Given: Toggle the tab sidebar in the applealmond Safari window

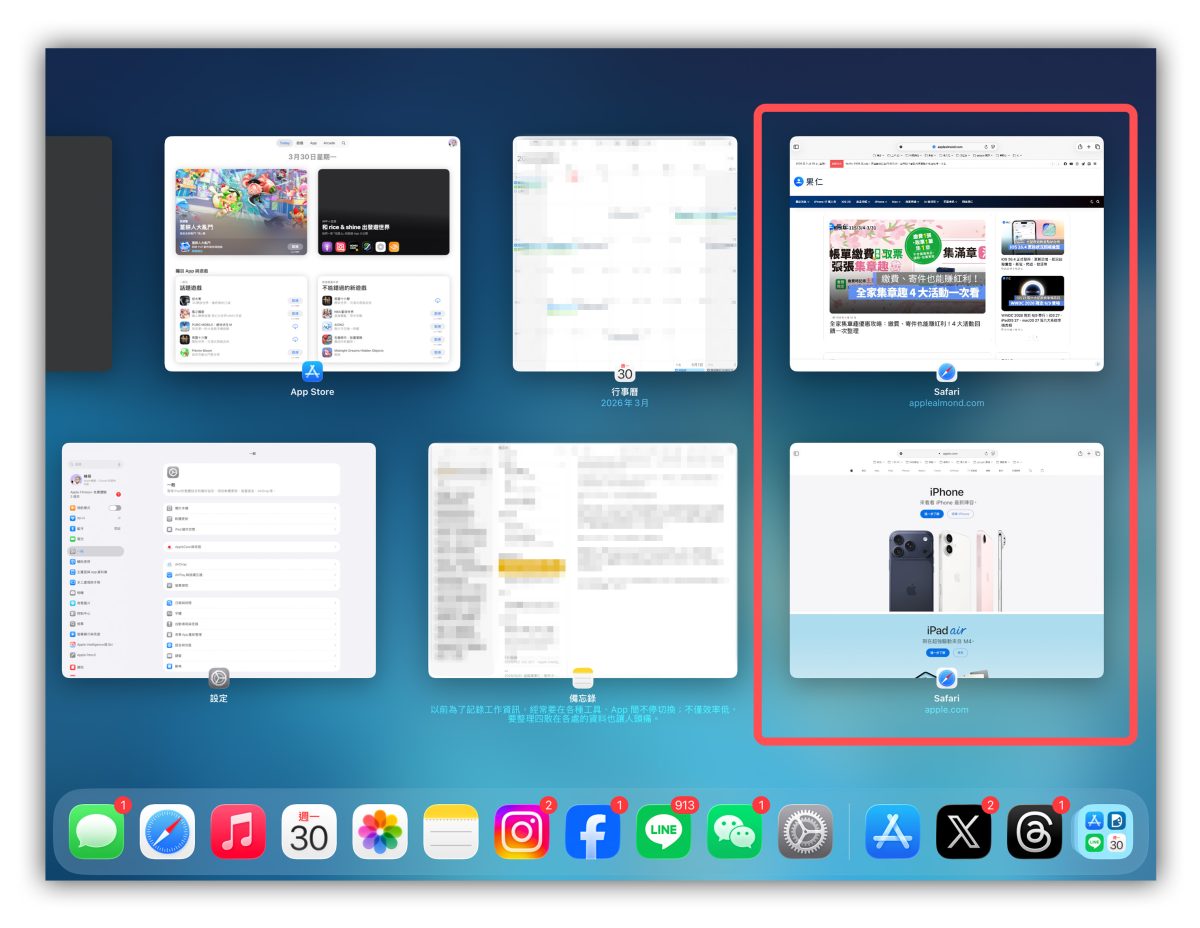Looking at the screenshot, I should pos(796,146).
